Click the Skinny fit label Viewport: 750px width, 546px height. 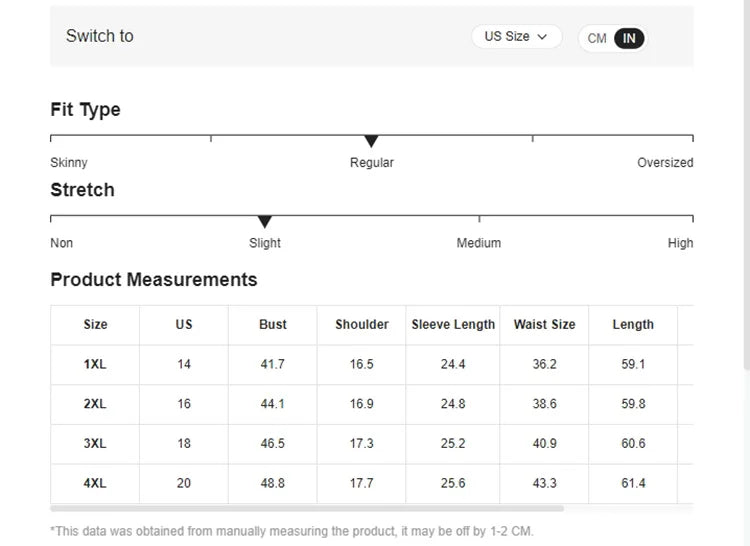(x=69, y=163)
